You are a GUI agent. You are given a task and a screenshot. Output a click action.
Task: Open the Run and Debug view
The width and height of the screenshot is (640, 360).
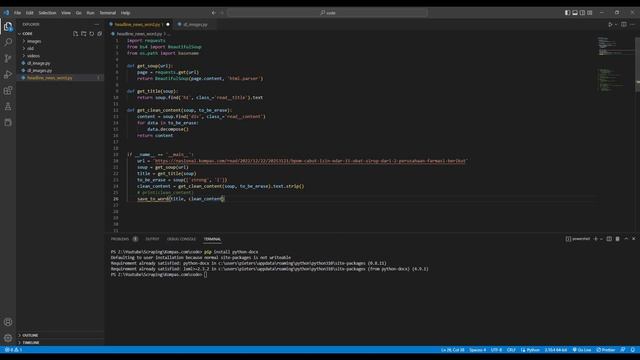coord(8,74)
